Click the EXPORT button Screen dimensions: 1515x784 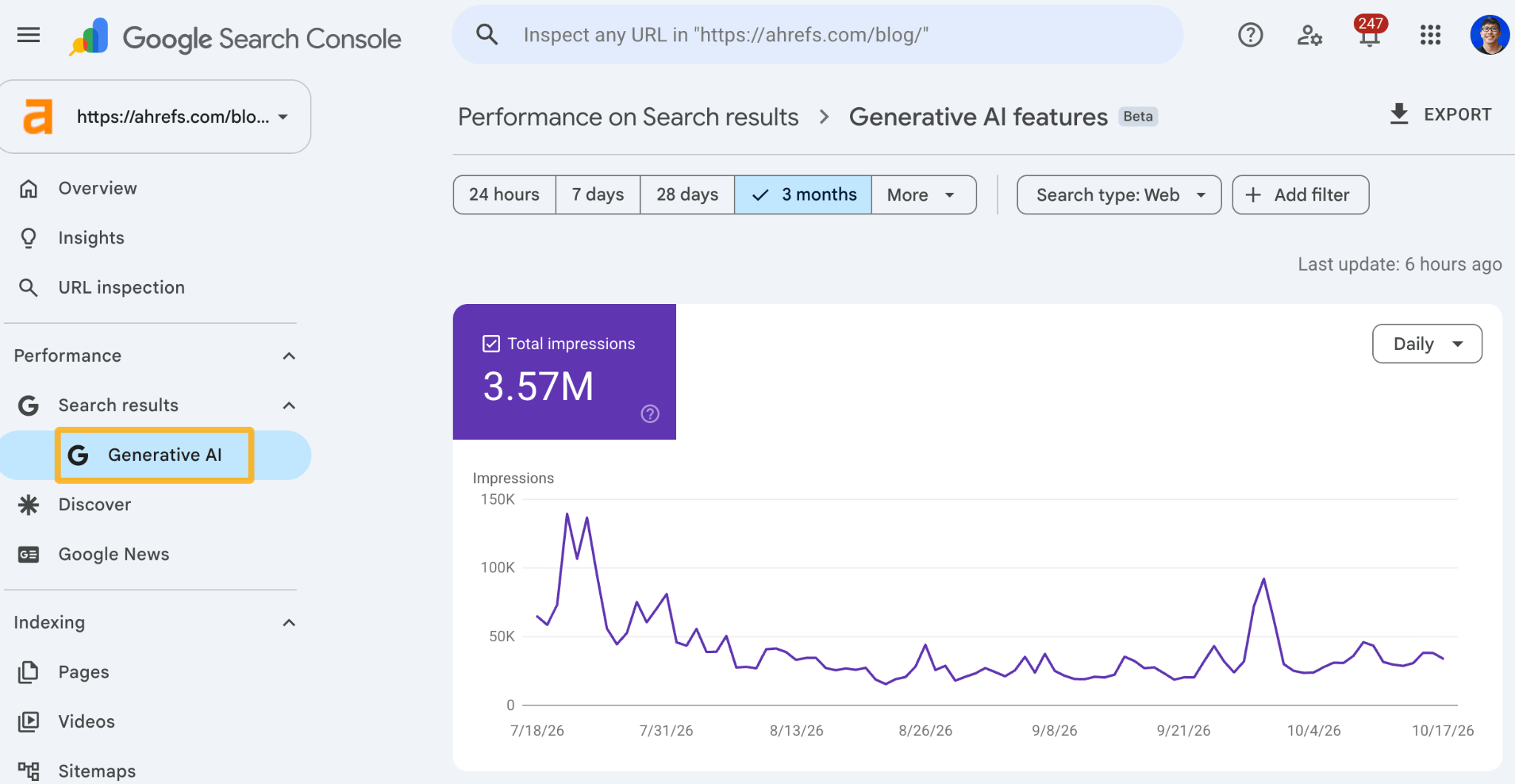(1440, 115)
